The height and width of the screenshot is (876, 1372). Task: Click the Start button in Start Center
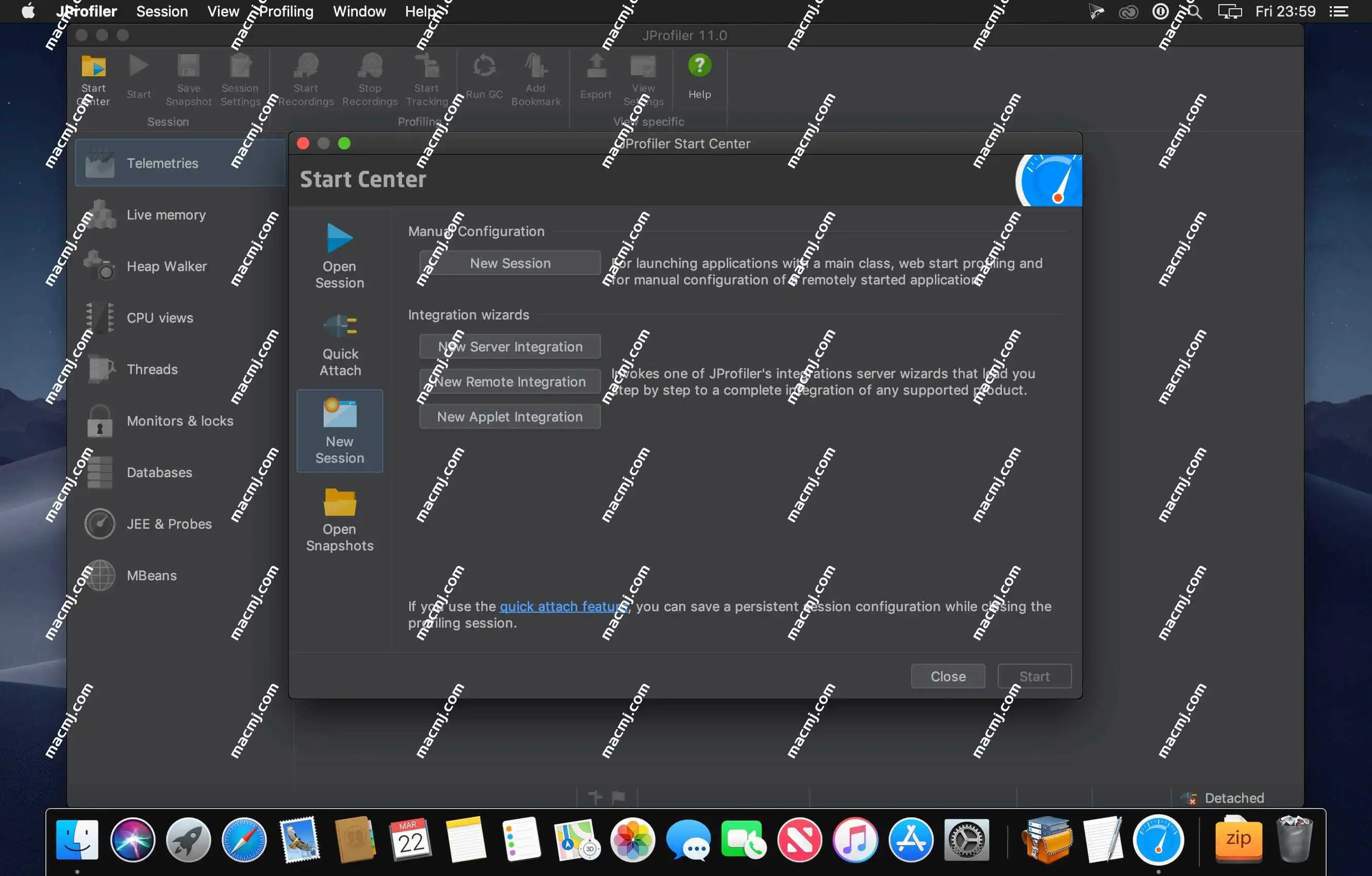(x=1034, y=676)
